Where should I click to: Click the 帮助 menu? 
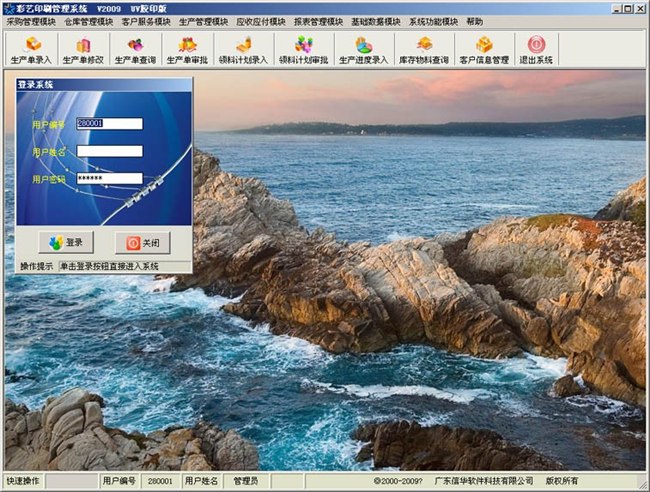click(x=474, y=21)
